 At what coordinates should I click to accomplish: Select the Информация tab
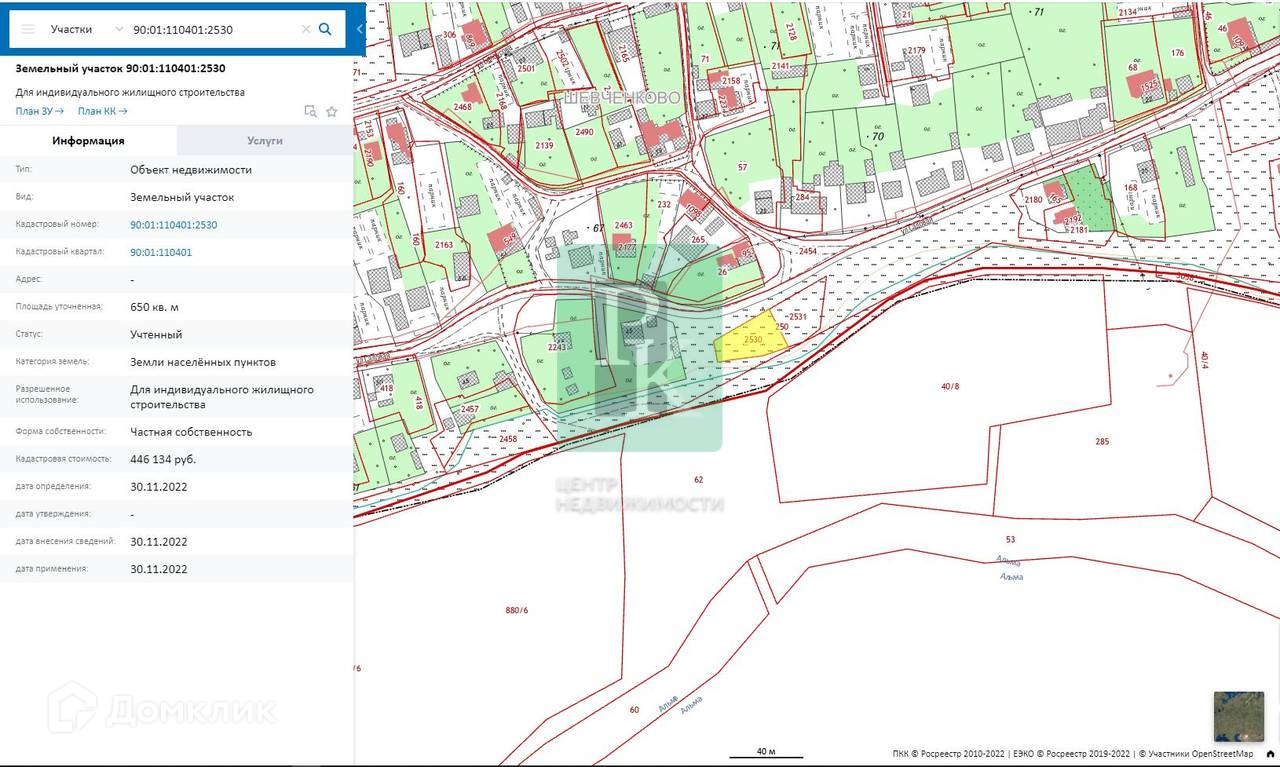[88, 141]
